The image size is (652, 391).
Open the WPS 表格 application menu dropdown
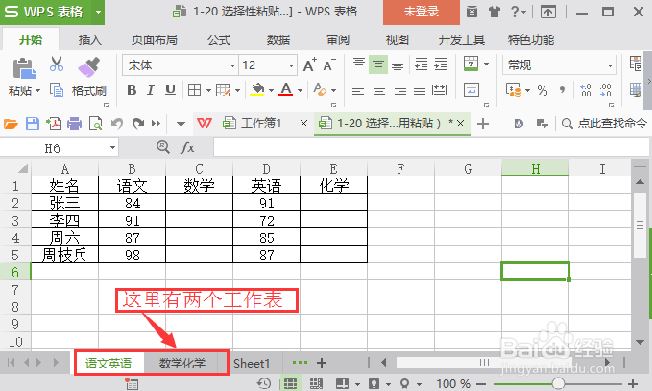pyautogui.click(x=99, y=12)
